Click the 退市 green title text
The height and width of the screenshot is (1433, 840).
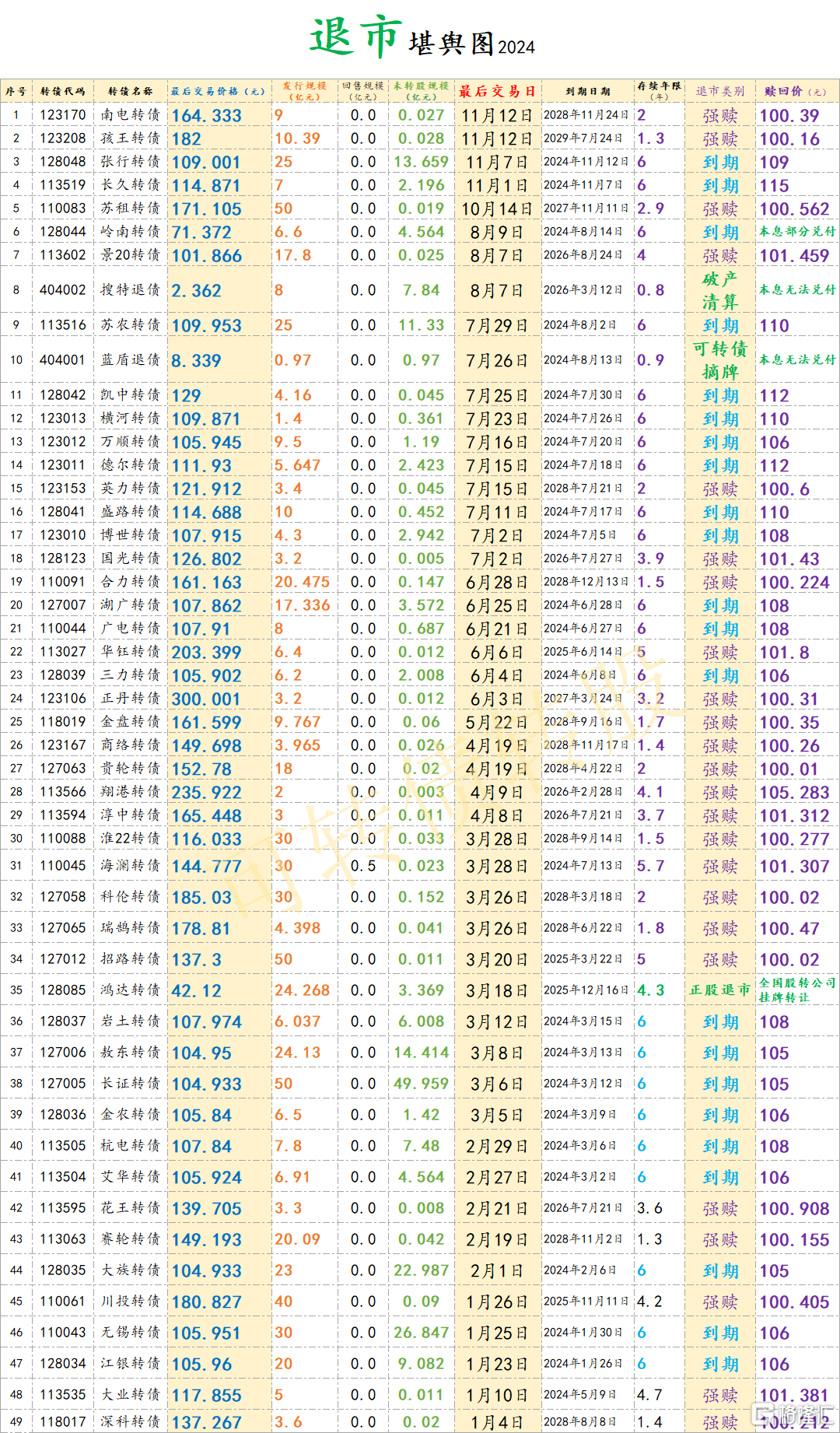click(355, 37)
